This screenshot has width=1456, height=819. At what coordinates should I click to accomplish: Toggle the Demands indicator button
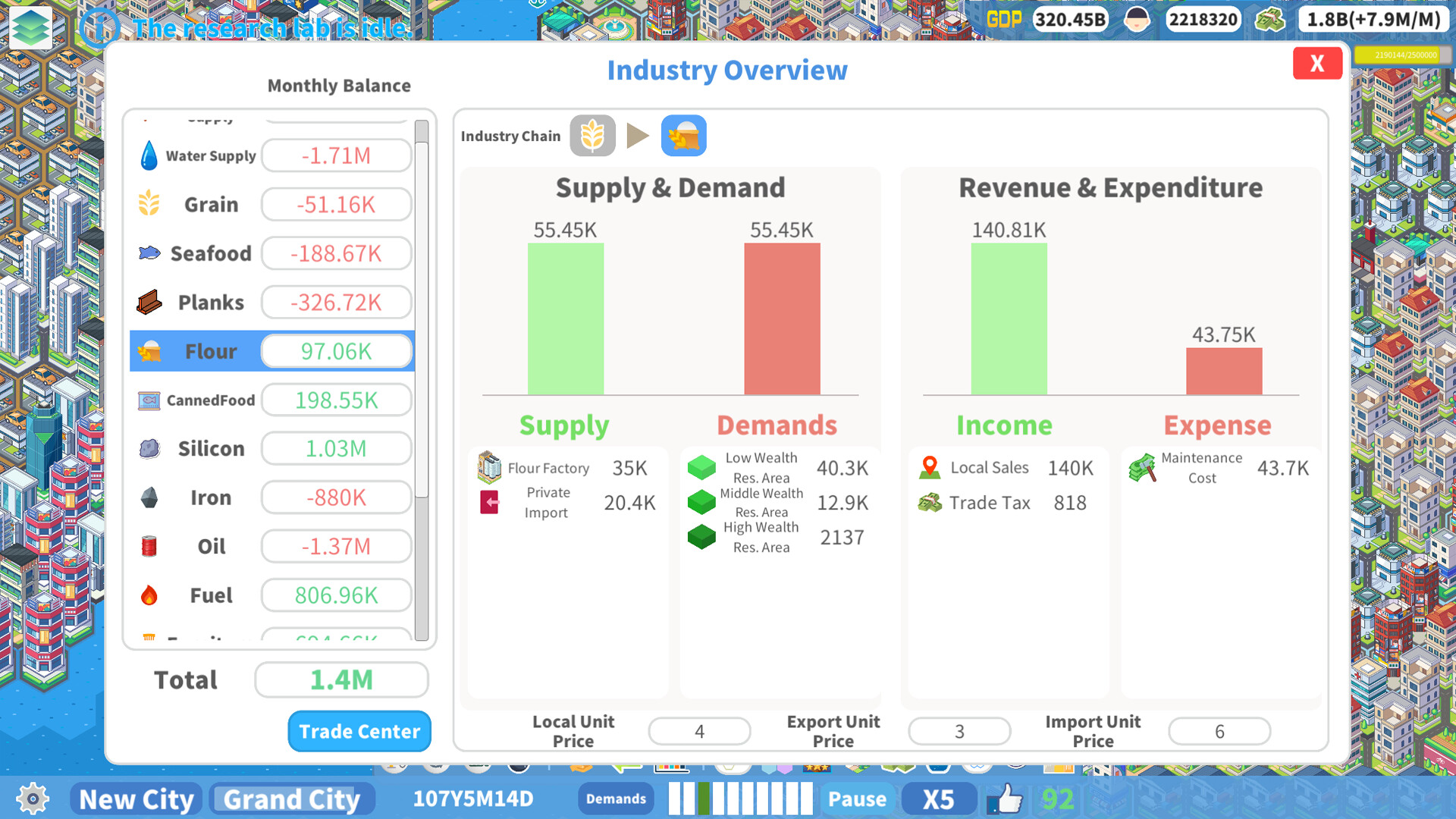tap(616, 799)
